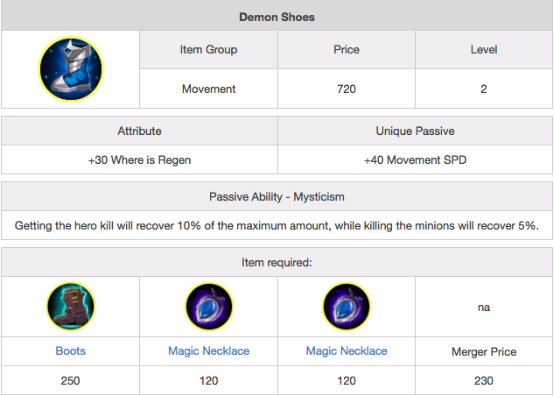Click the Passive Ability - Mysticism header
Image resolution: width=554 pixels, height=396 pixels.
coord(277,196)
